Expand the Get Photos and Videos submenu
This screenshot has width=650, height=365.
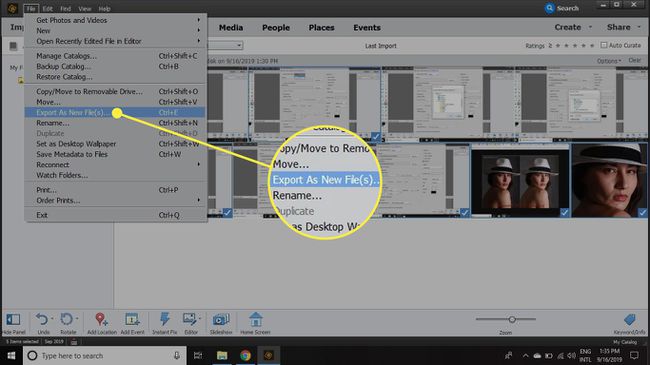199,19
